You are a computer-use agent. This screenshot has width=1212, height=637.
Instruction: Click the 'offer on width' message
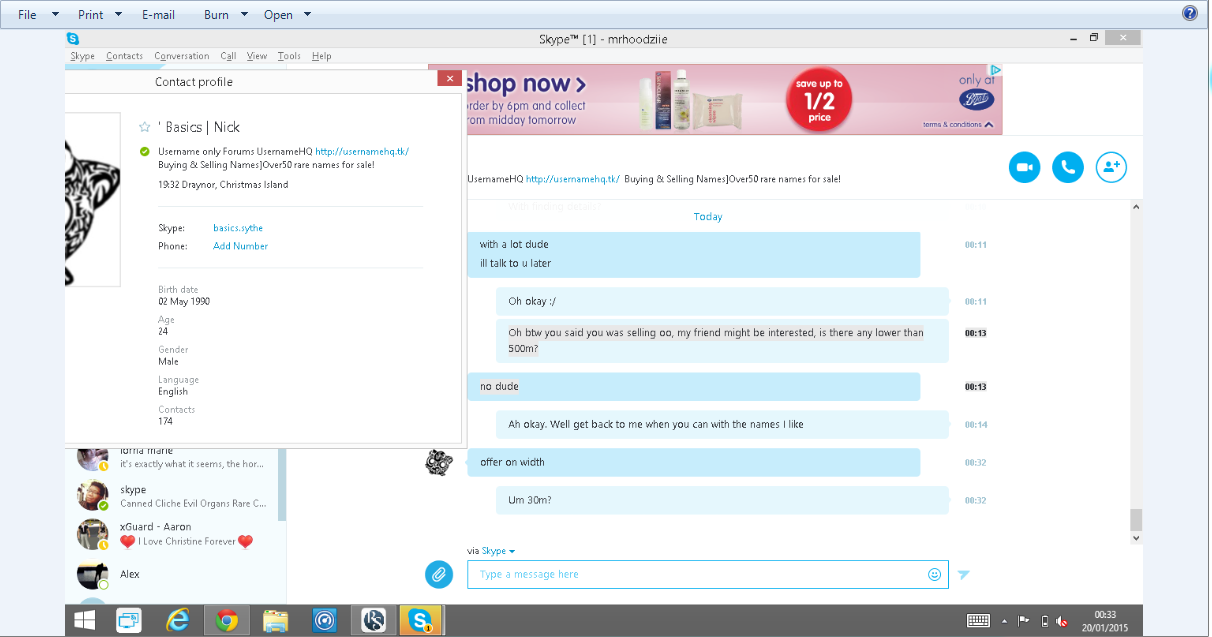pyautogui.click(x=693, y=462)
